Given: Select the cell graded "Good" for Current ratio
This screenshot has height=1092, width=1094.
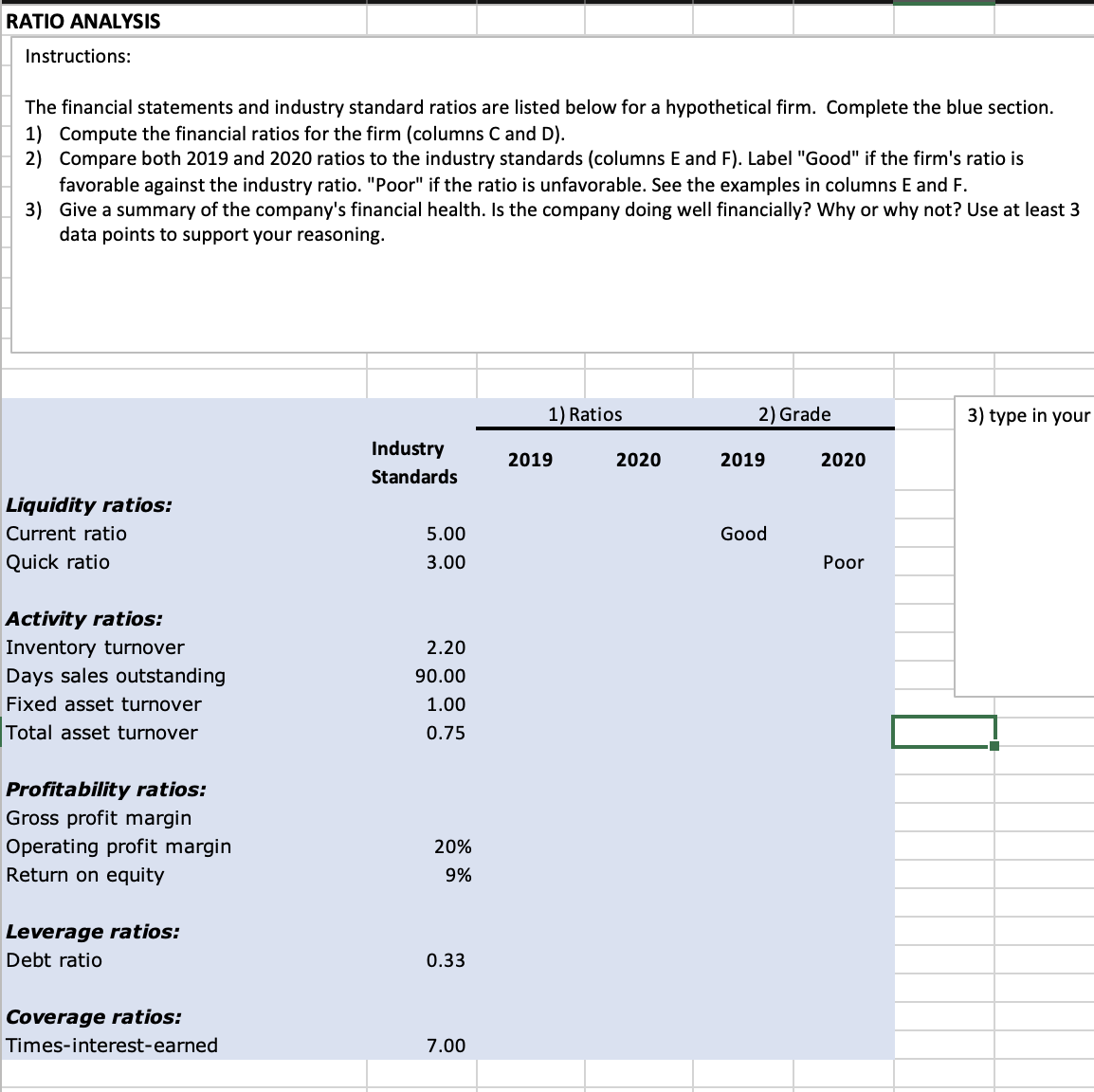Looking at the screenshot, I should (742, 534).
